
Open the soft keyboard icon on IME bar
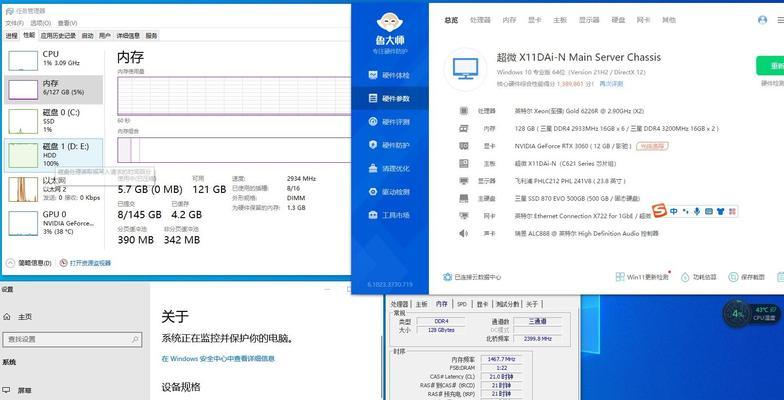(708, 212)
